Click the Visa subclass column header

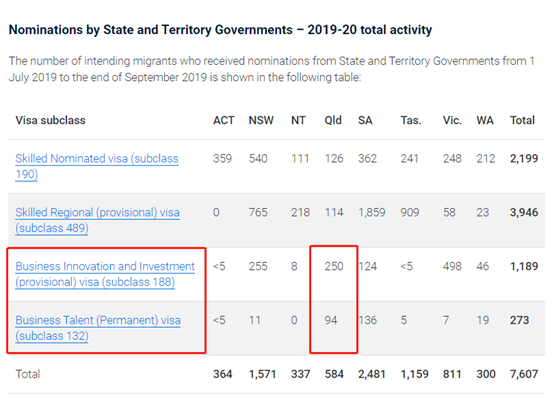(51, 120)
